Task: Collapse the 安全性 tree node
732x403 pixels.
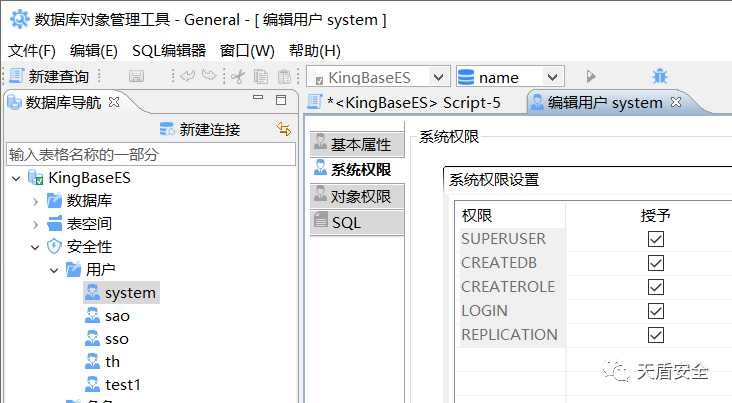Action: pyautogui.click(x=34, y=246)
